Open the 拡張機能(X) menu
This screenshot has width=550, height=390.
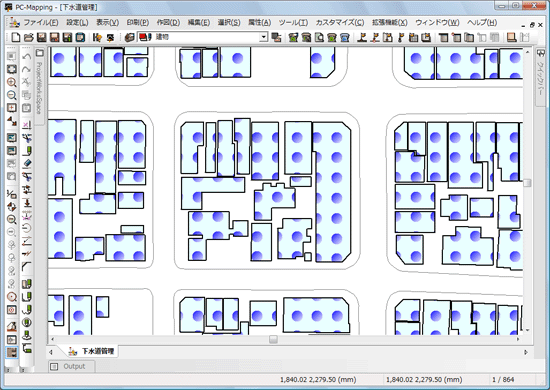pyautogui.click(x=390, y=22)
